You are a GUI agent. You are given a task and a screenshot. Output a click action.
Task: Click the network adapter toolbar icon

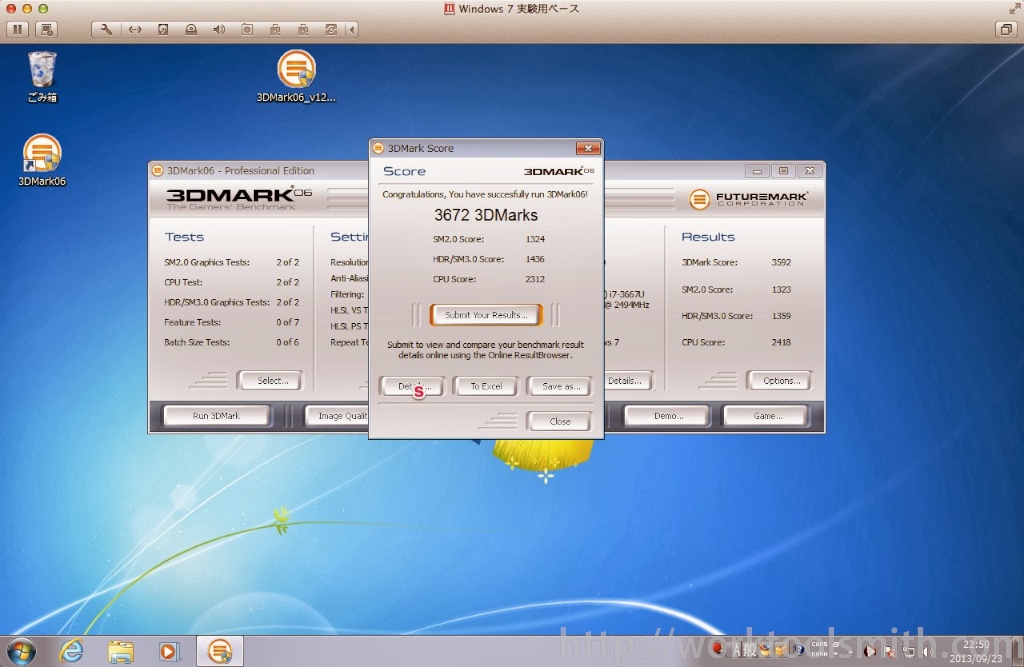(135, 29)
